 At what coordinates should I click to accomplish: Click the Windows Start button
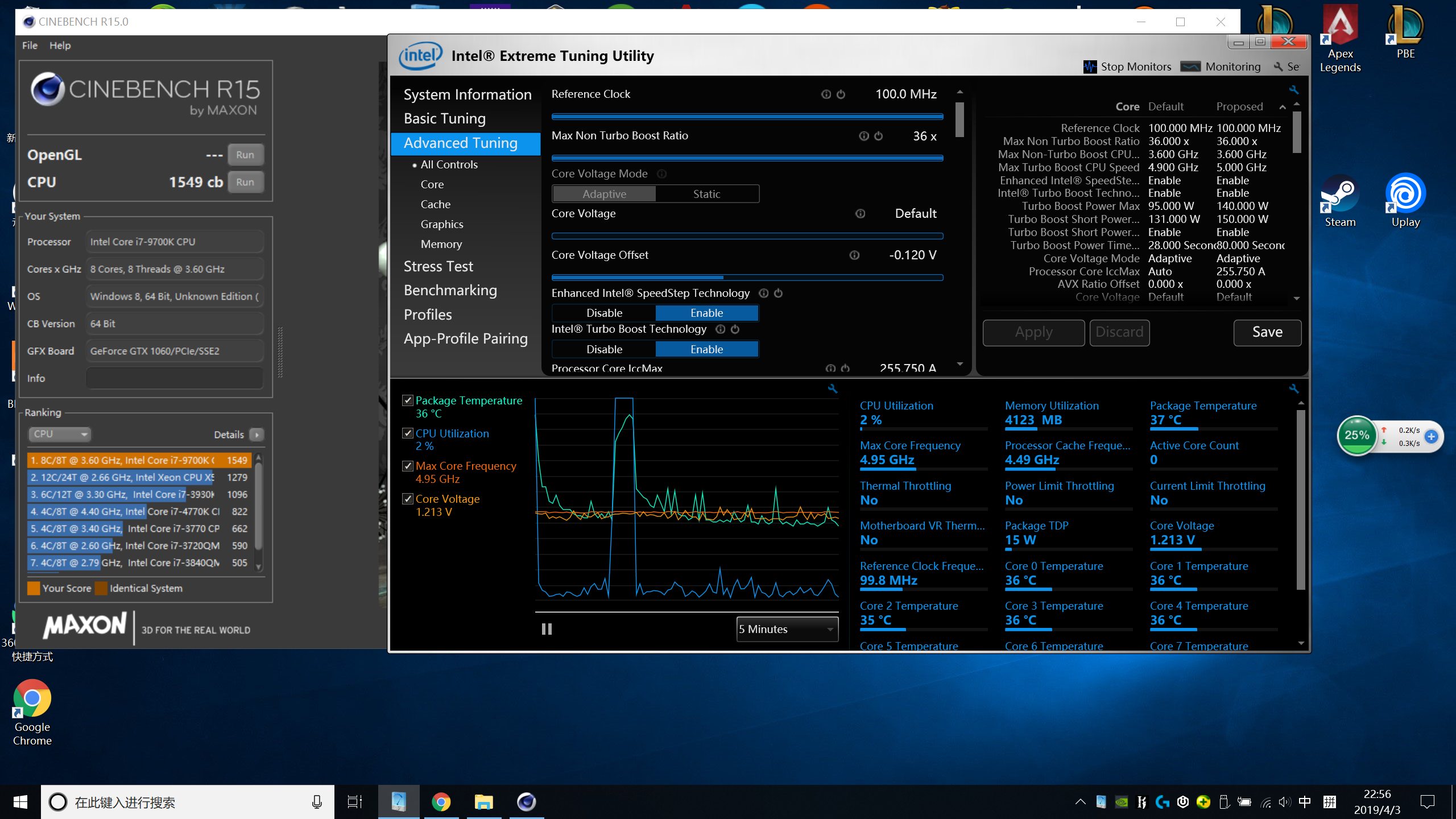tap(20, 802)
